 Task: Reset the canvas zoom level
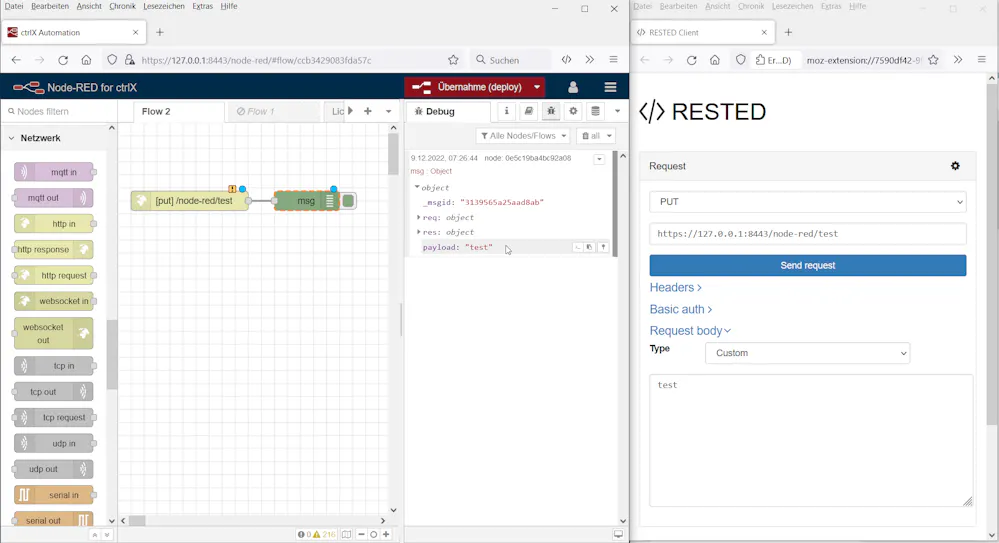(373, 534)
